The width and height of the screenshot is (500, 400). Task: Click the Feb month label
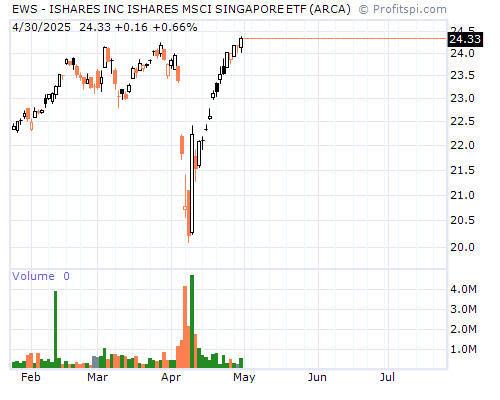tap(31, 377)
